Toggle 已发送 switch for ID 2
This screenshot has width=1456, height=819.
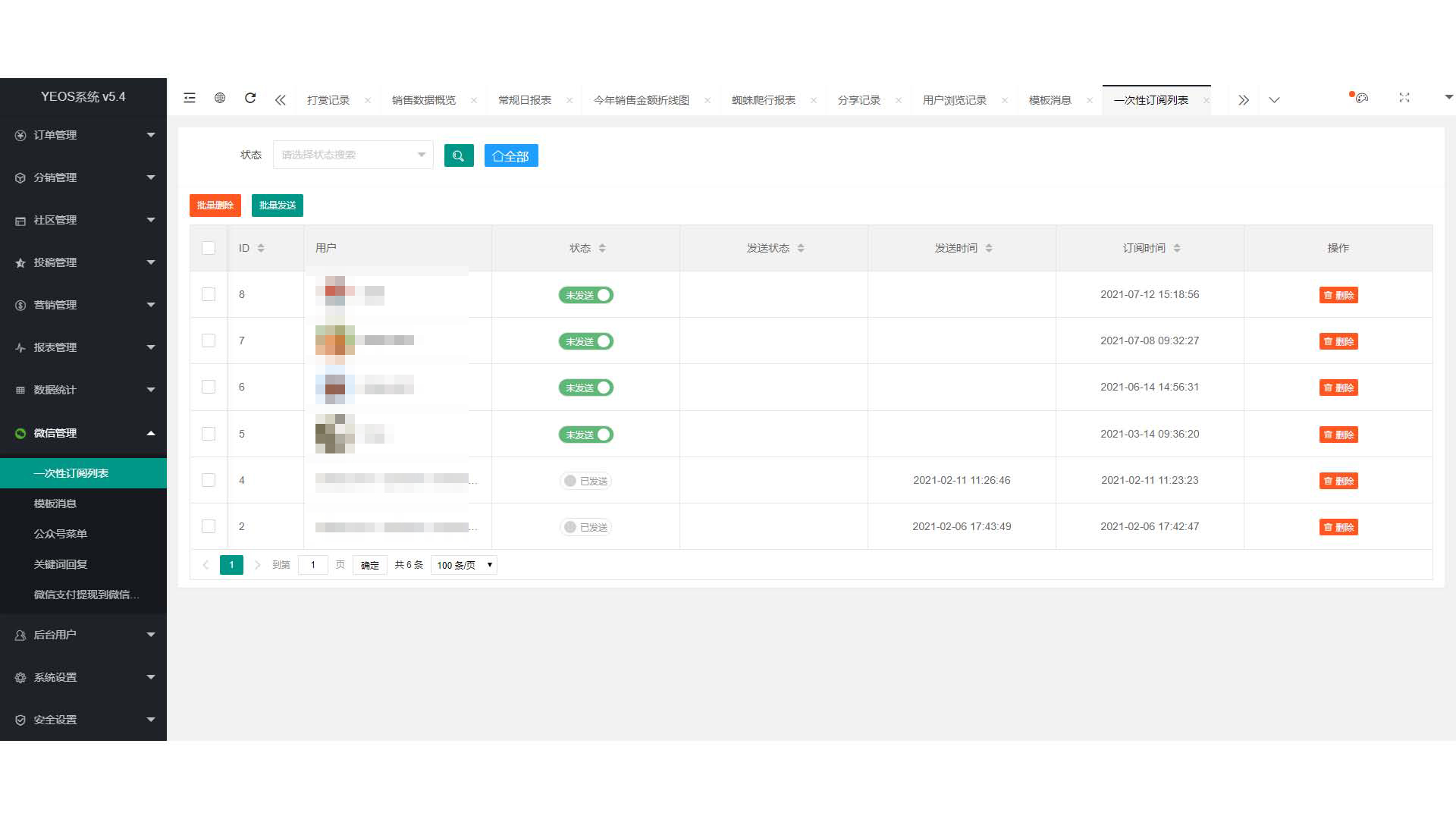[586, 527]
